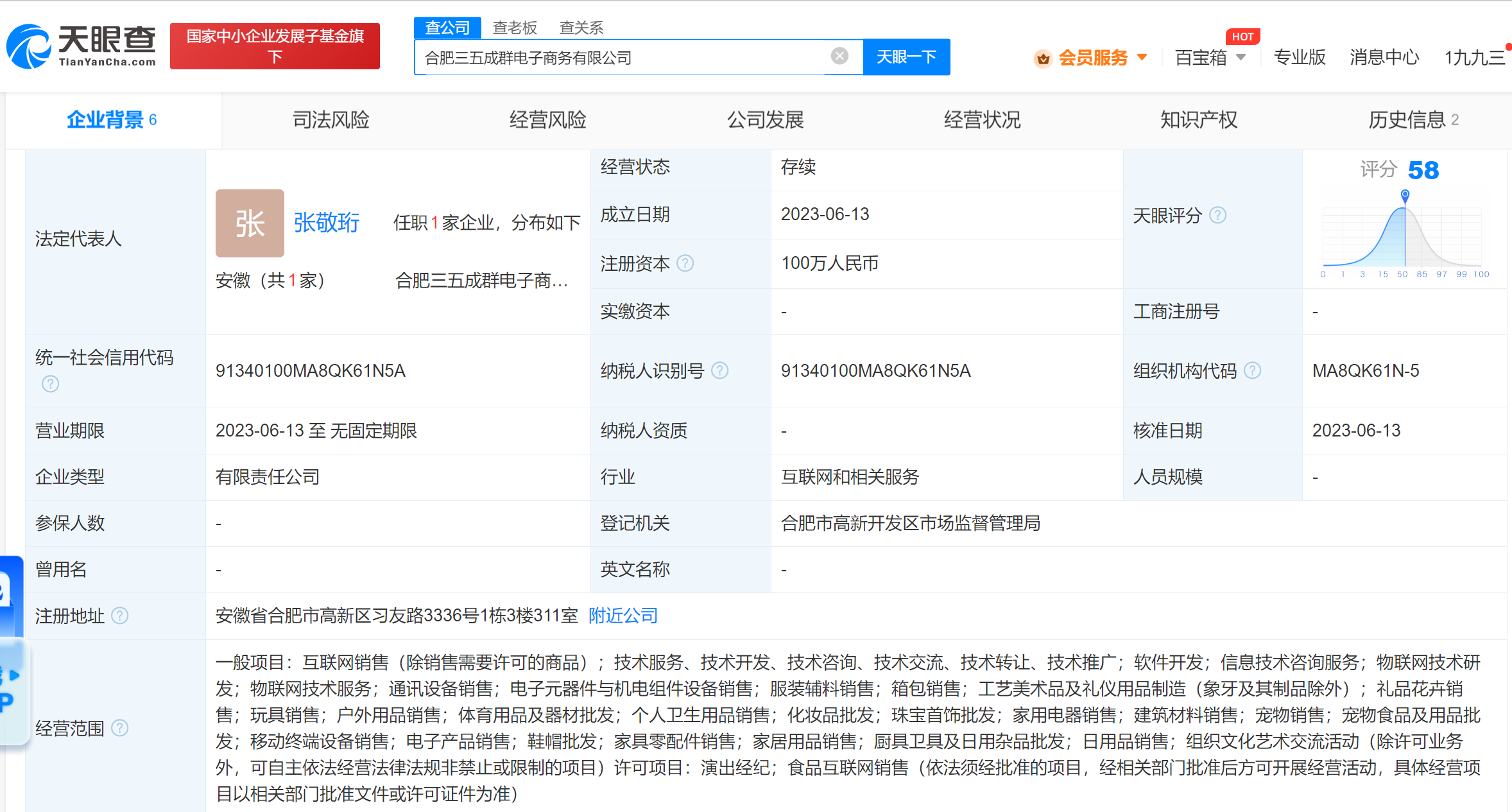Click the 天眼一下 search button

906,57
